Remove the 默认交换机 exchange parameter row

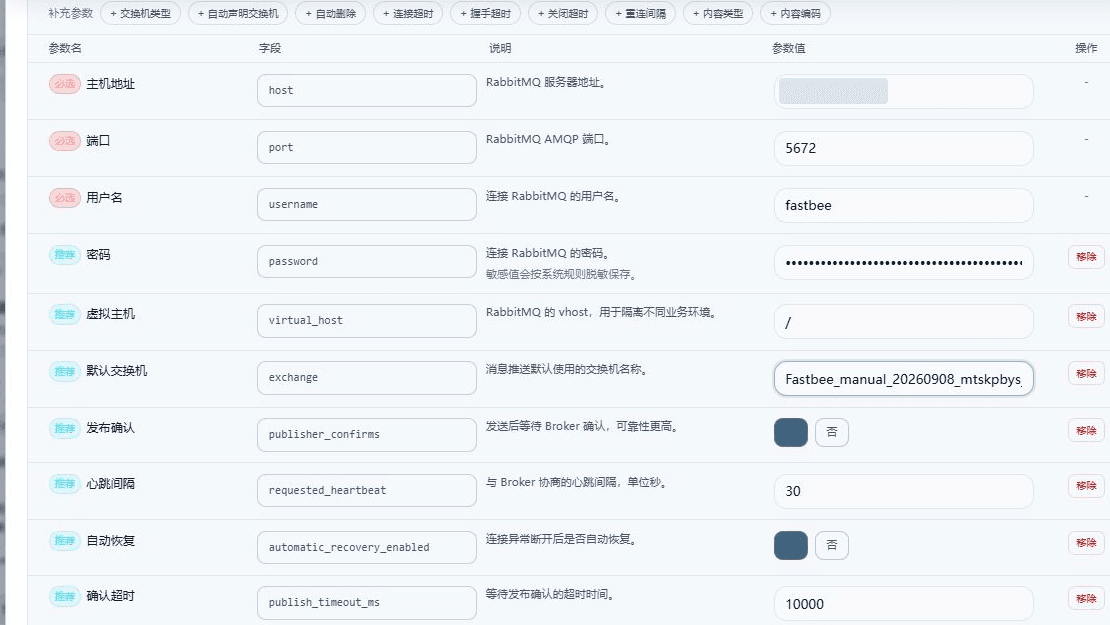1086,373
